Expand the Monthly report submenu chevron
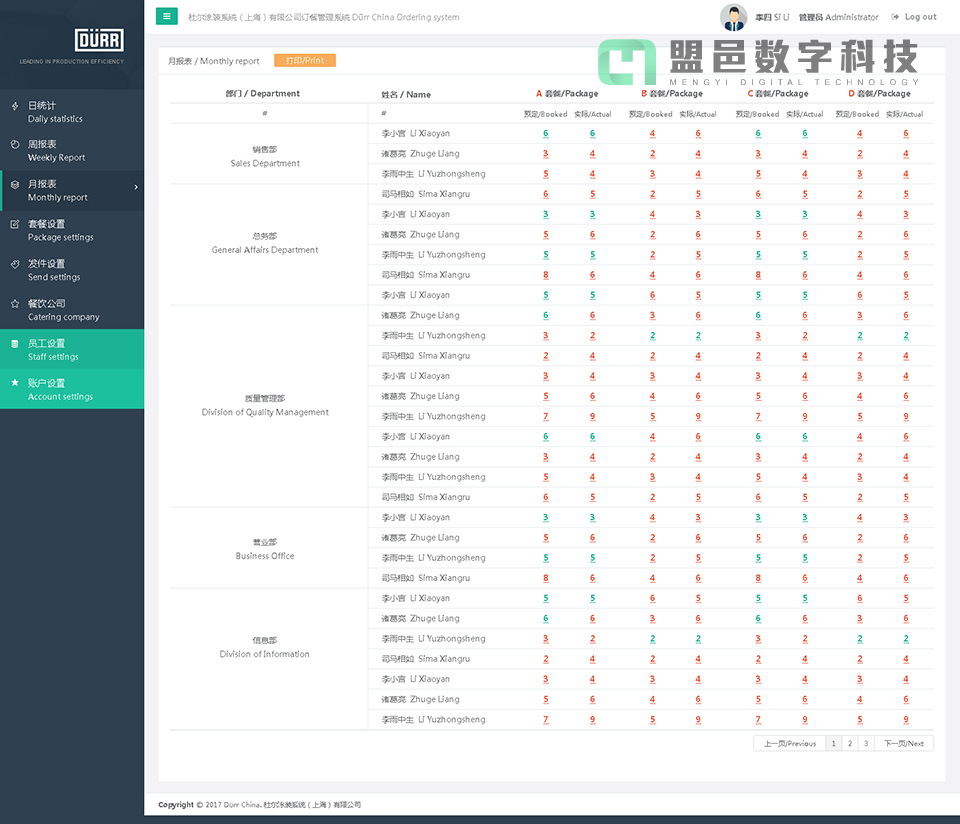960x824 pixels. 137,185
